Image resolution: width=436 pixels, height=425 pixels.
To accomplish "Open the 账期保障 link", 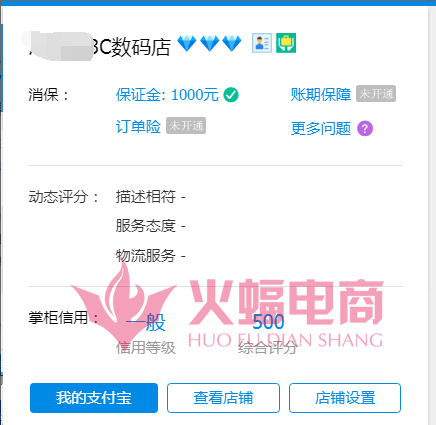I will point(321,94).
